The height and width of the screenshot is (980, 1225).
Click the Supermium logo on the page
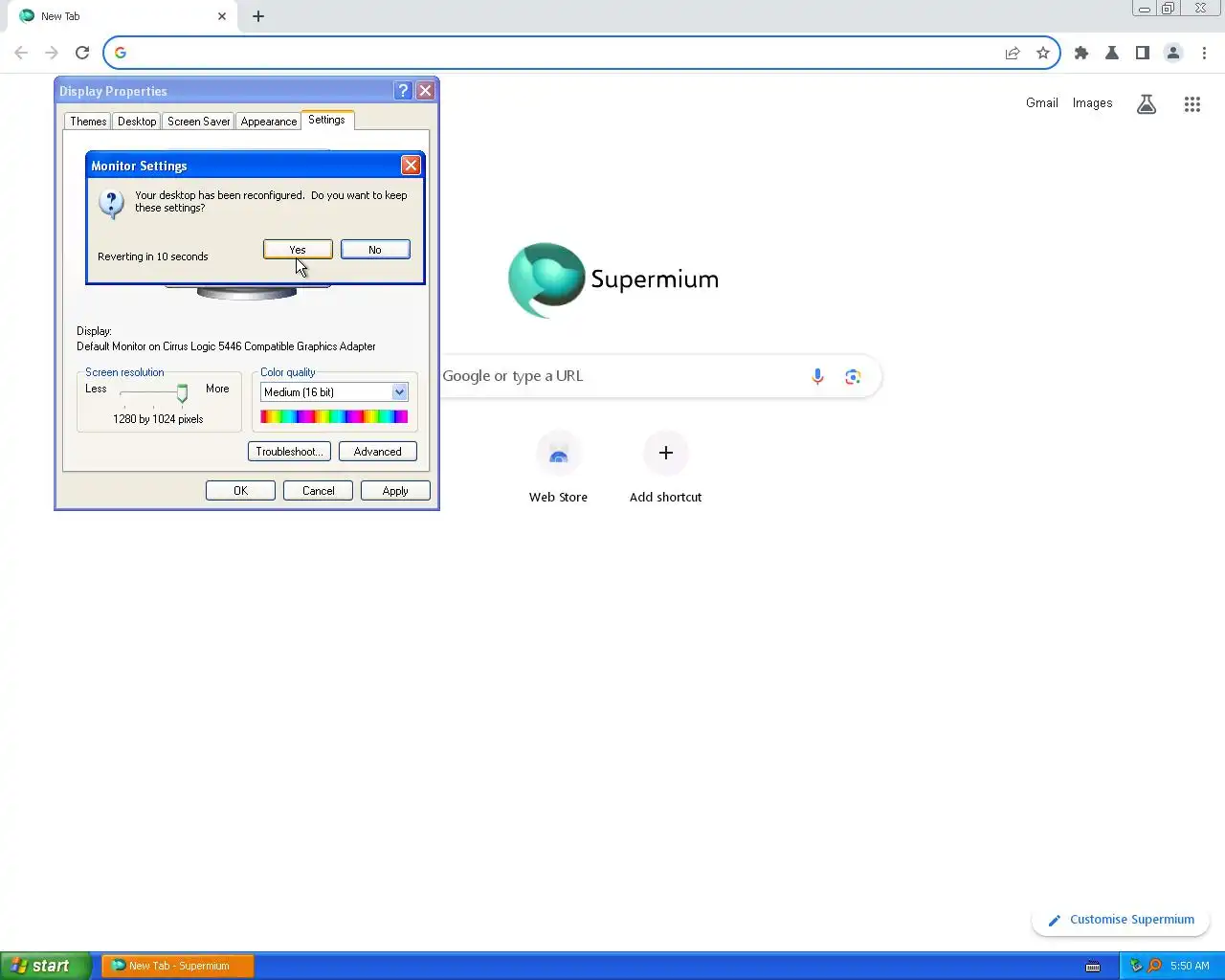(613, 279)
